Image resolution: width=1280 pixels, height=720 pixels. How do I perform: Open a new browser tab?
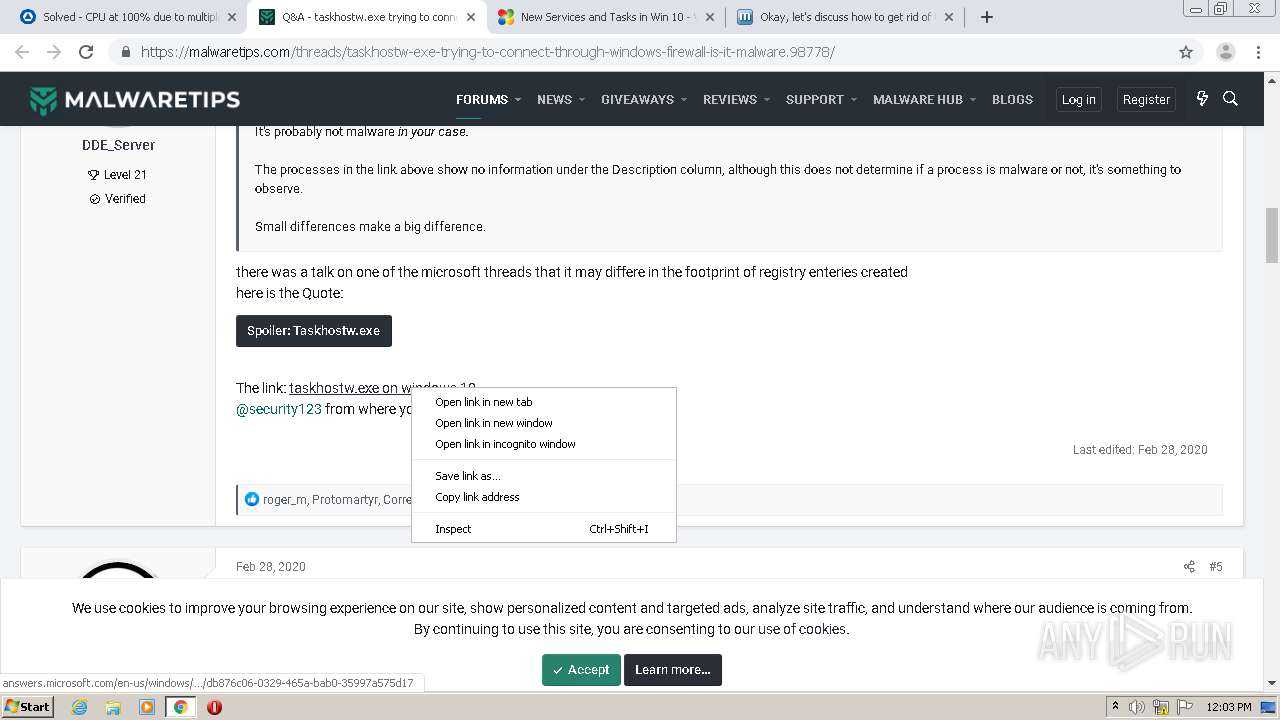point(987,17)
